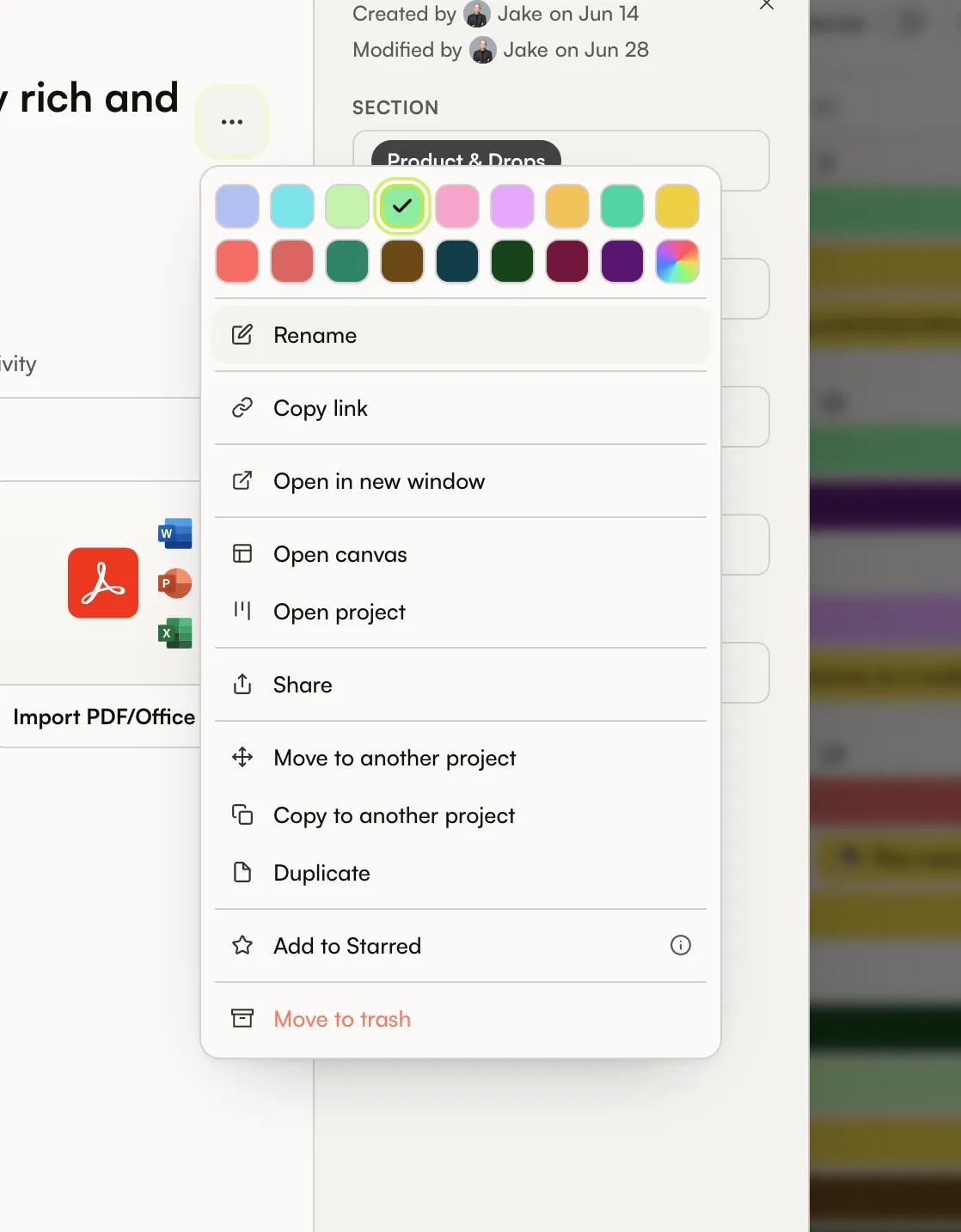This screenshot has width=961, height=1232.
Task: Select Open in new window
Action: [461, 480]
